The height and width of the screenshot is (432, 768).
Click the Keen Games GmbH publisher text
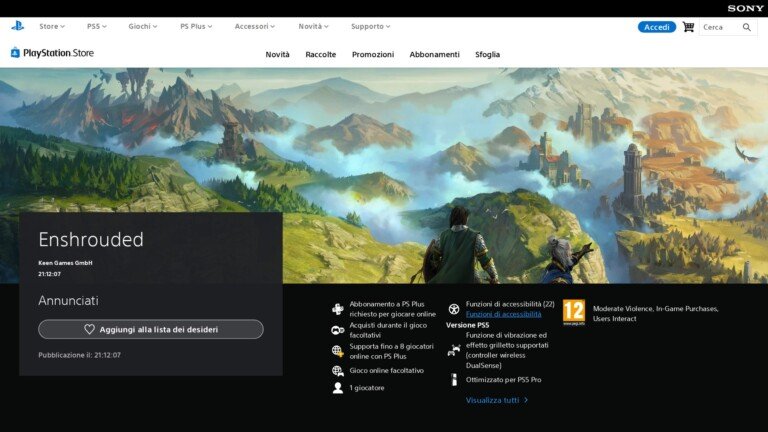65,263
